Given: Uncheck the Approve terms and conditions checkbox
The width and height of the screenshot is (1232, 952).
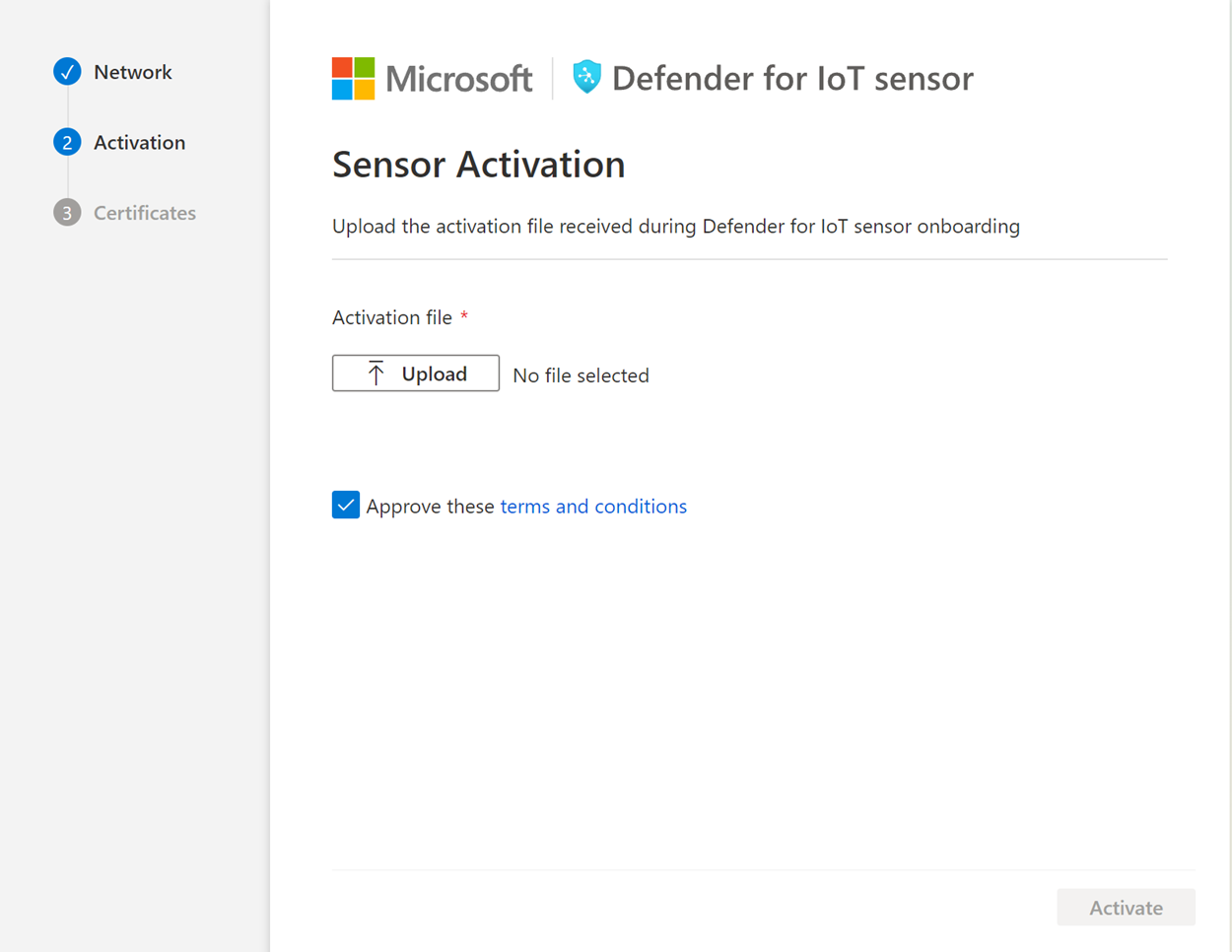Looking at the screenshot, I should point(346,505).
